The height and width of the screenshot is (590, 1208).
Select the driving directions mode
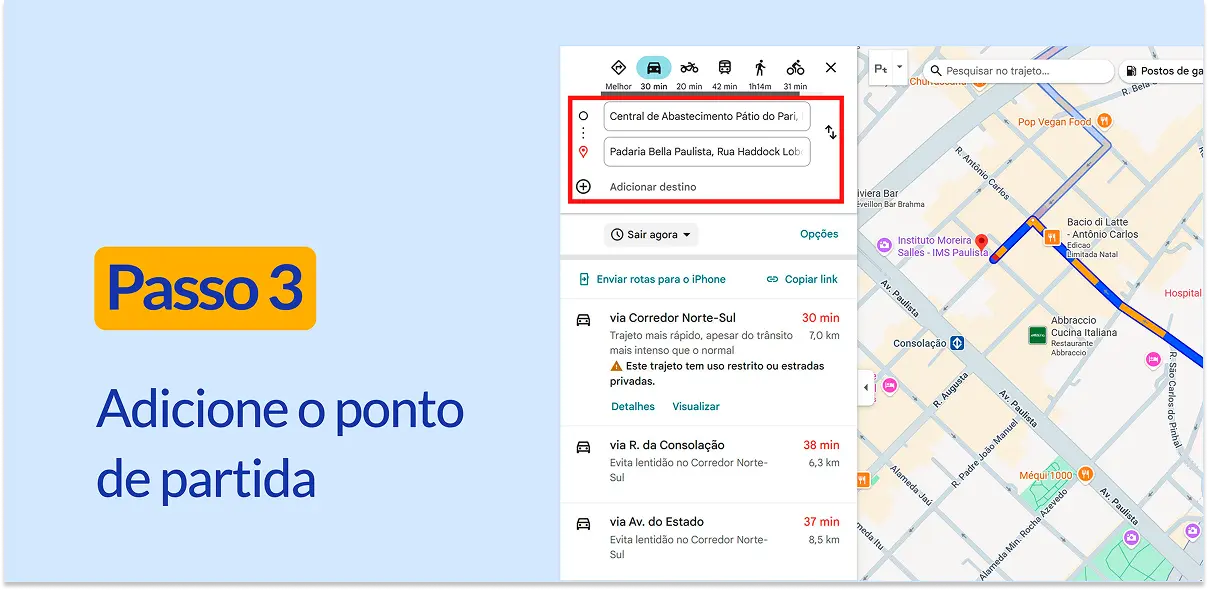[x=653, y=68]
